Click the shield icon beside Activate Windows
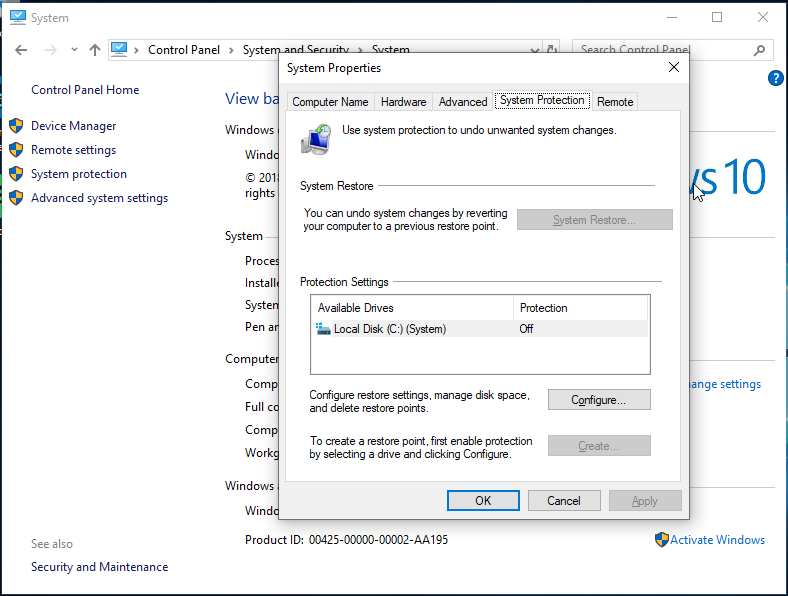 click(662, 540)
